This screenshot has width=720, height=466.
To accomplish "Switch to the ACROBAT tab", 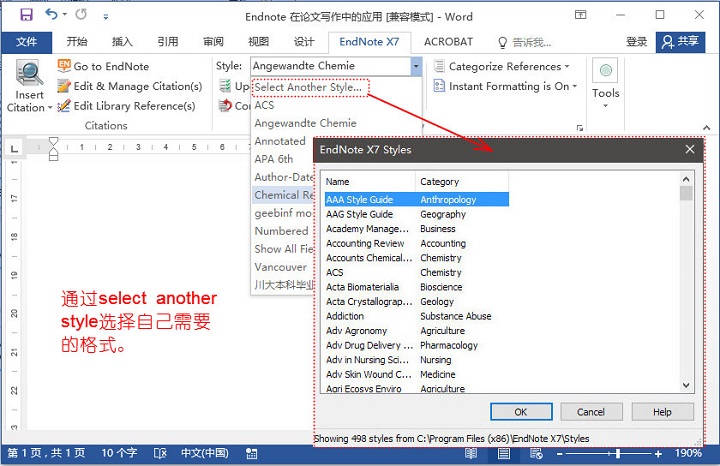I will pyautogui.click(x=448, y=42).
